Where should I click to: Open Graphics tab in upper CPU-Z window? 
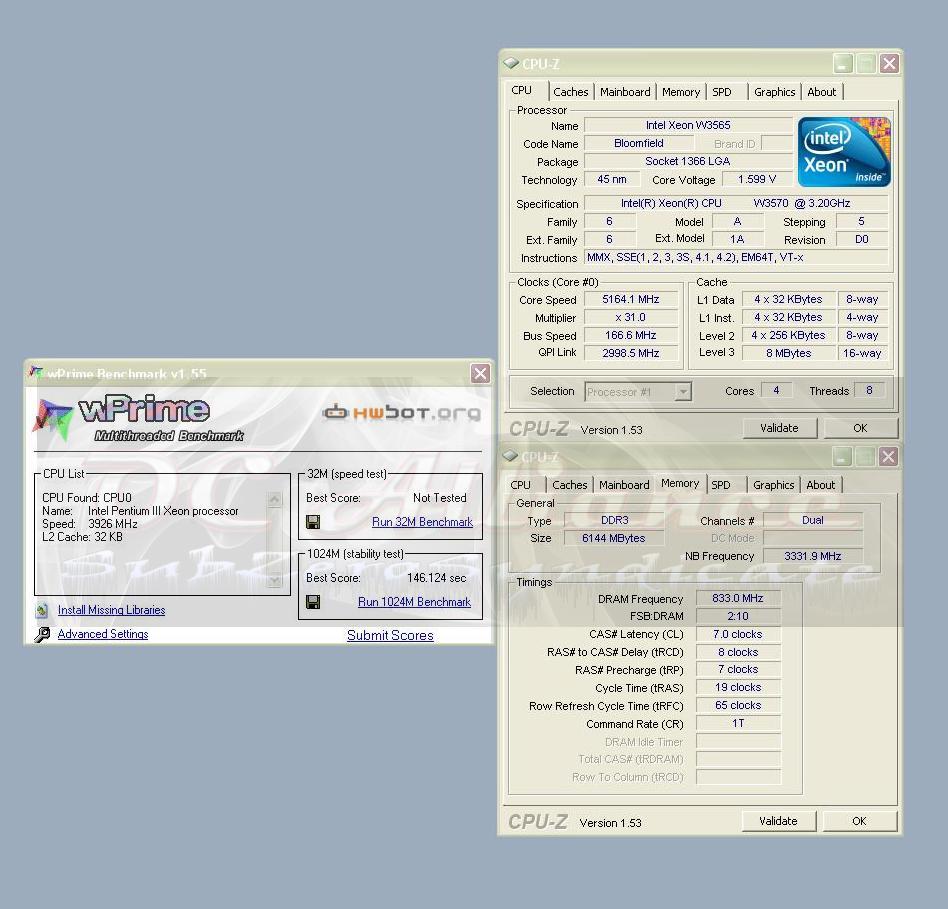click(774, 92)
